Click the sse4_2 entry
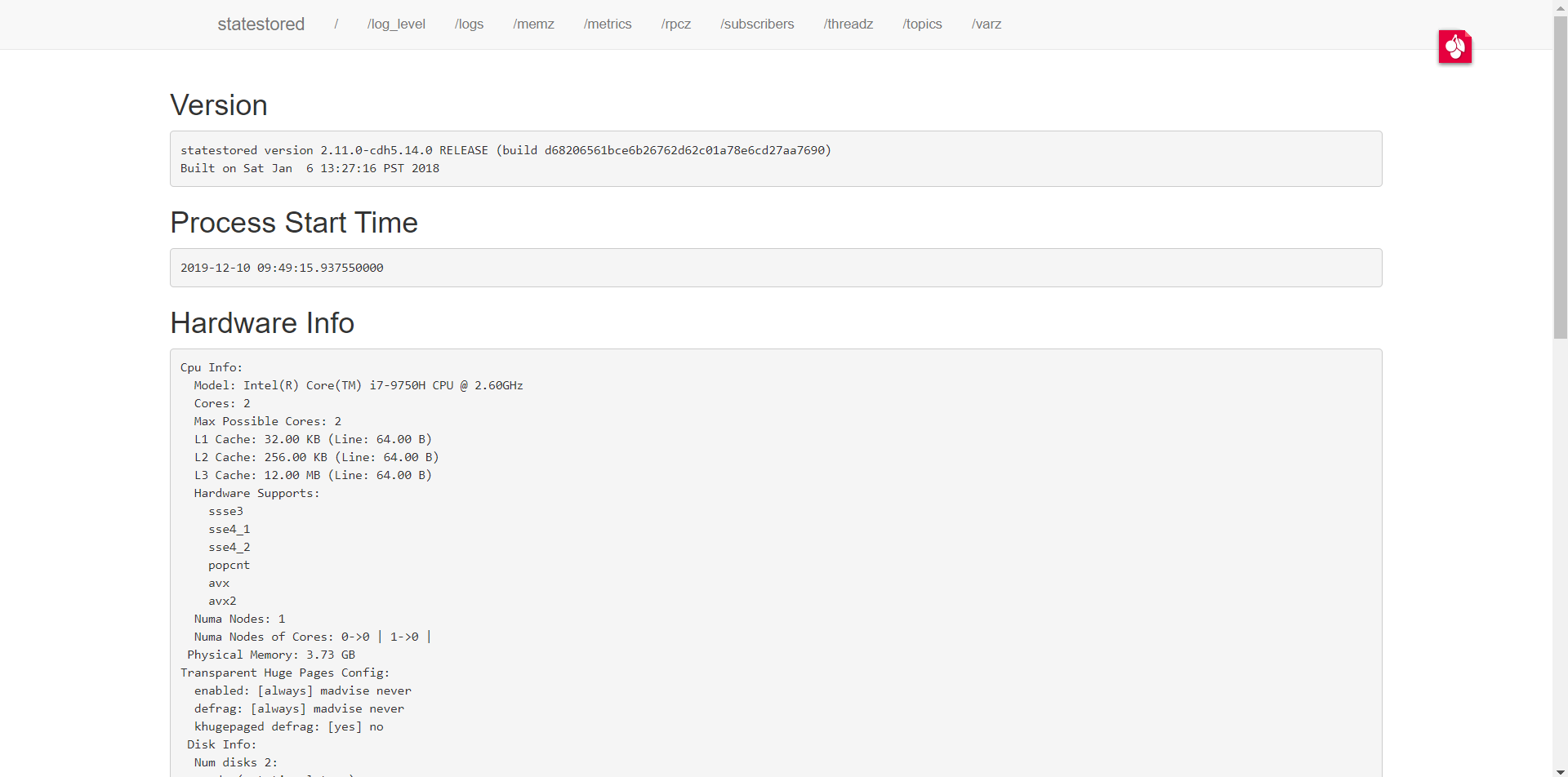The height and width of the screenshot is (777, 1568). click(x=229, y=547)
